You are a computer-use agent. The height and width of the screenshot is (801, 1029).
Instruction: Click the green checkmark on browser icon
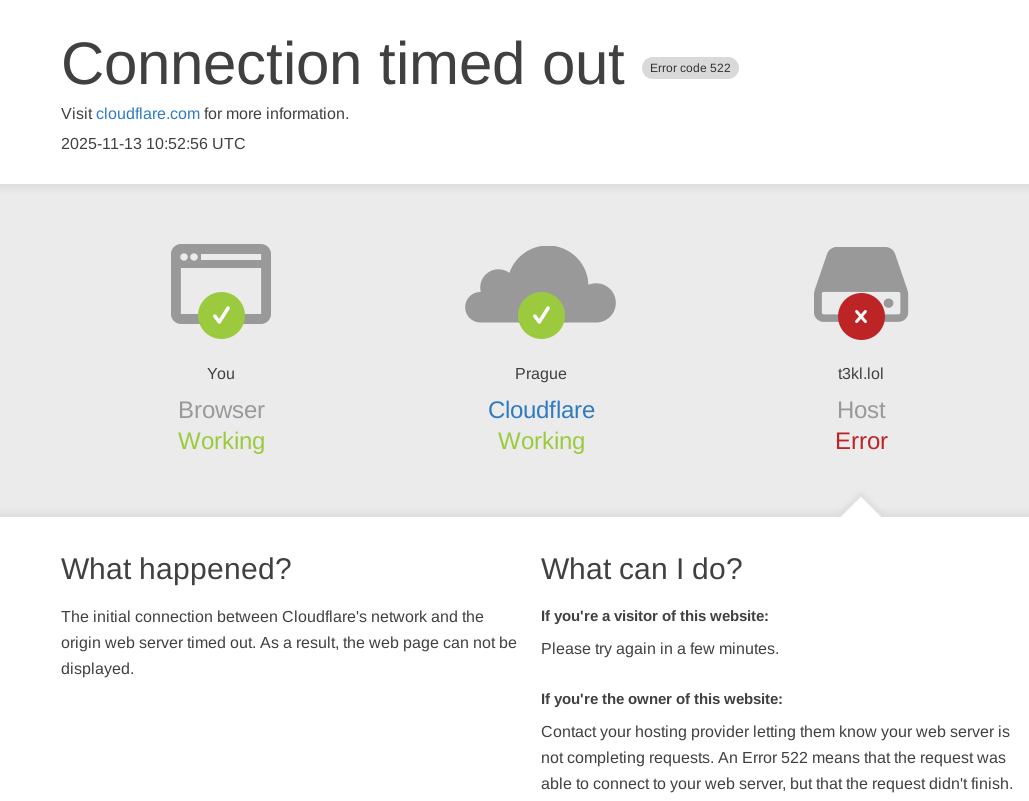coord(221,315)
